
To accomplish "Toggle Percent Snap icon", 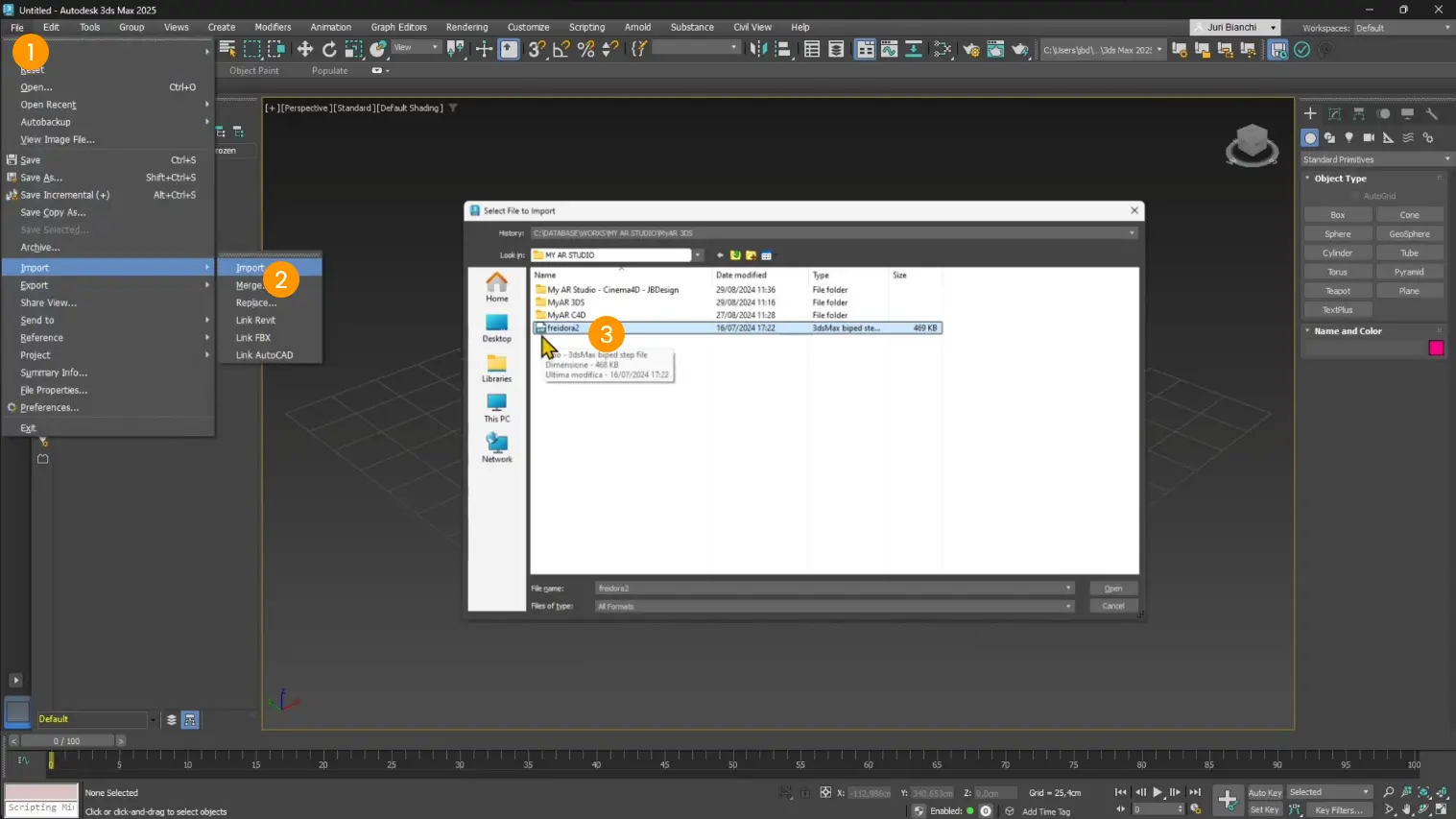I will point(585,49).
